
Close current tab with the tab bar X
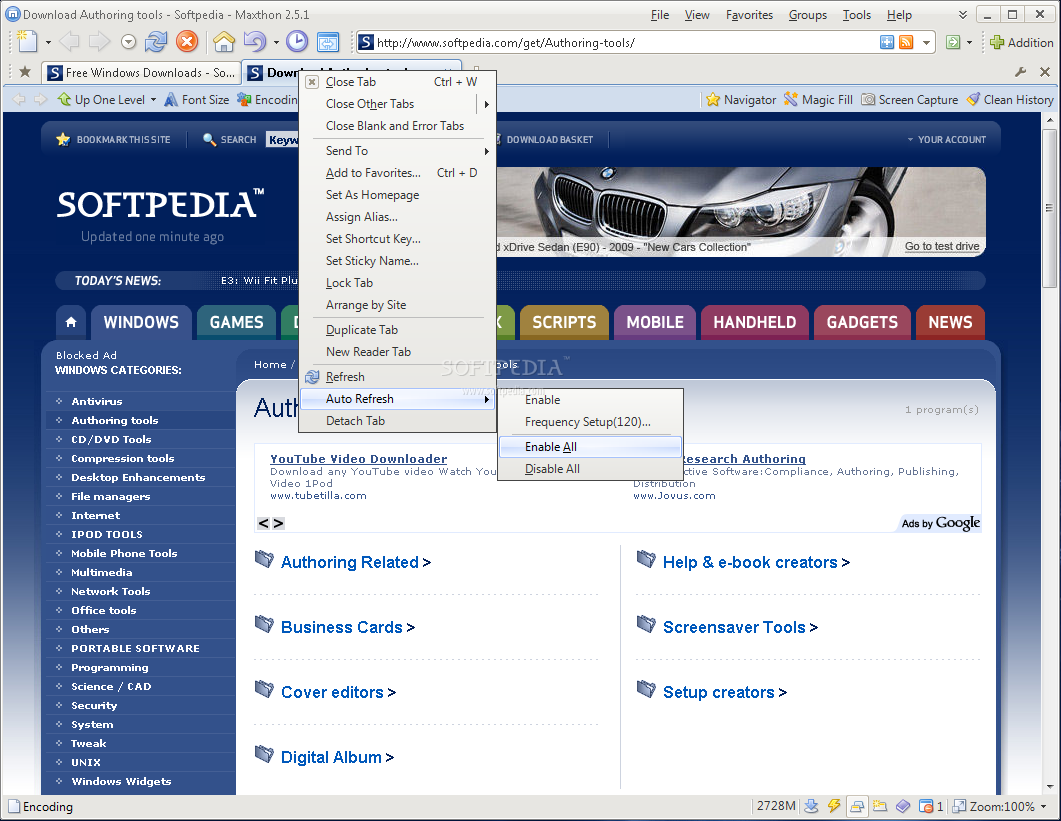[x=1045, y=72]
